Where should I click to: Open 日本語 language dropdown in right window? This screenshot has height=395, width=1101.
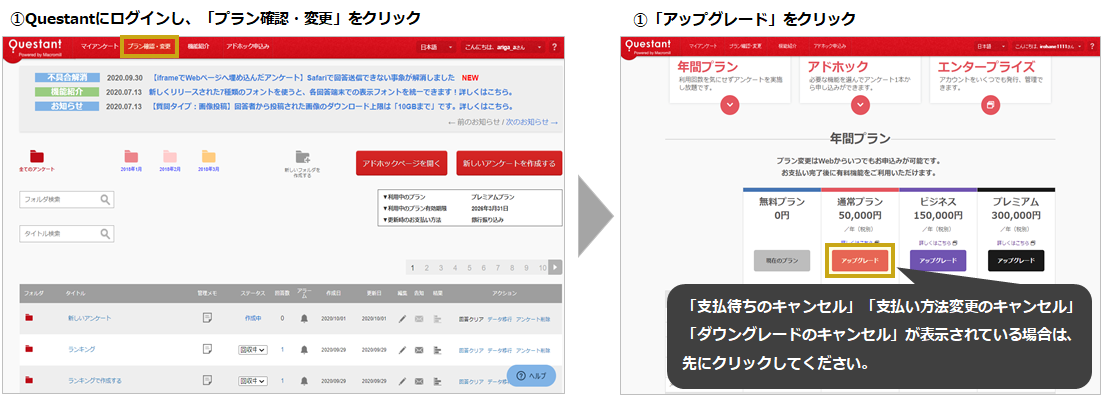coord(990,46)
